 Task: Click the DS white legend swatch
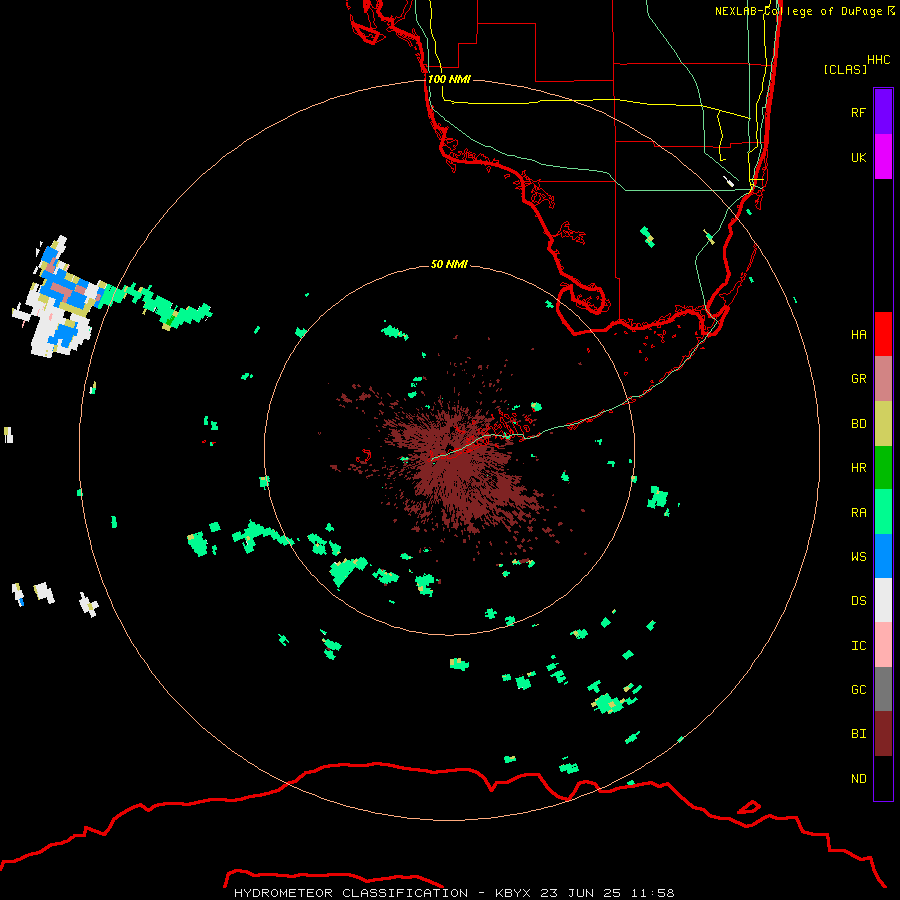(x=883, y=600)
